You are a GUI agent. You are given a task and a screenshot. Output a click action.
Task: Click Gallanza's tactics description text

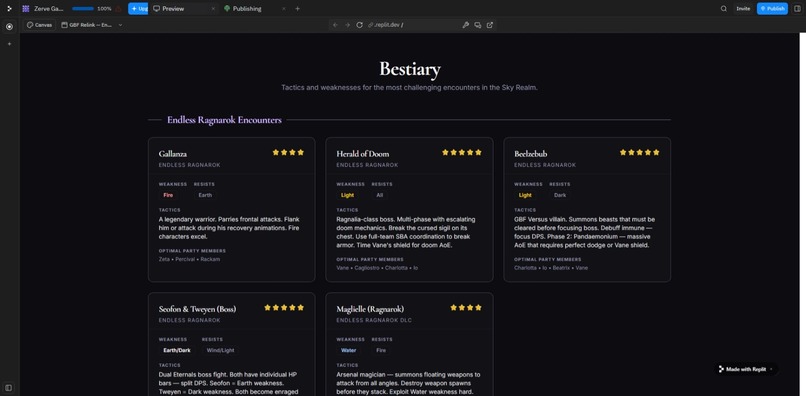tap(229, 228)
